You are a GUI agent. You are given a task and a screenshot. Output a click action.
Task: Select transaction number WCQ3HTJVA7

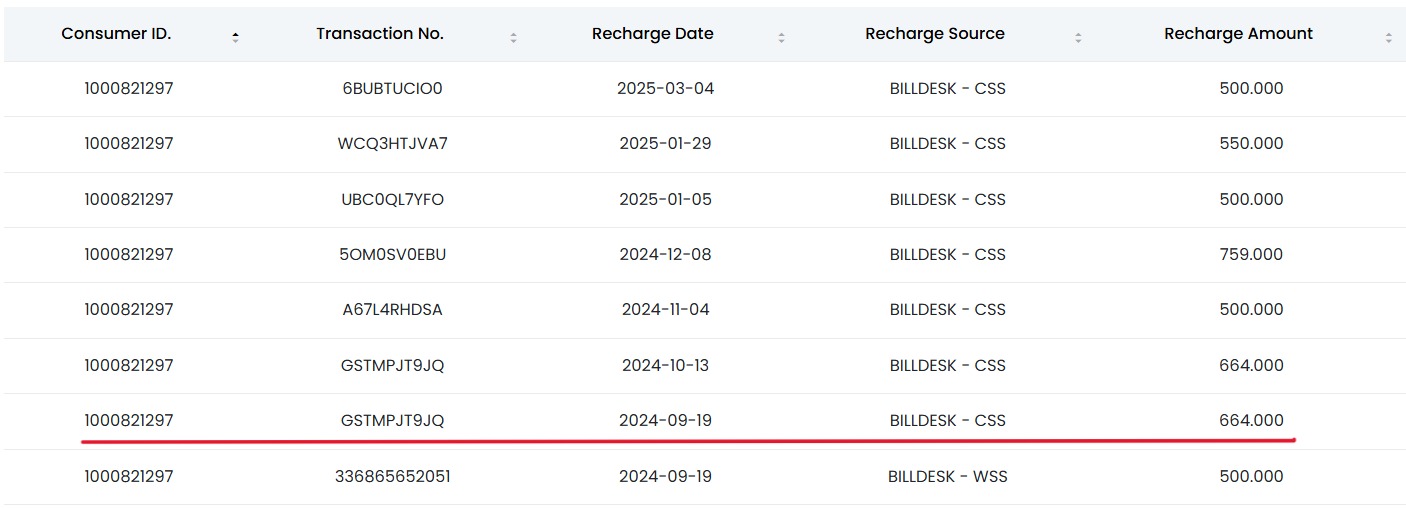click(392, 143)
